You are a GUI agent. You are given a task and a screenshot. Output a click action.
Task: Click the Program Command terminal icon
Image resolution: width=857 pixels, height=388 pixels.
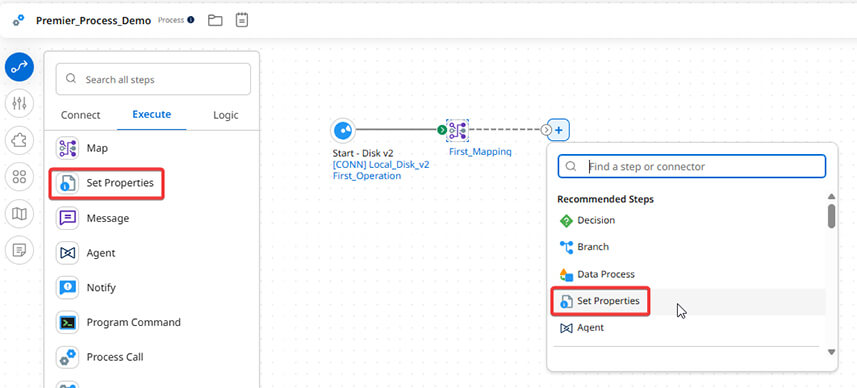click(x=67, y=322)
